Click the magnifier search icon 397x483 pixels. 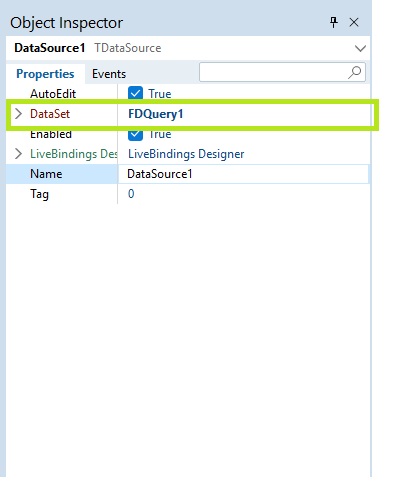point(354,72)
